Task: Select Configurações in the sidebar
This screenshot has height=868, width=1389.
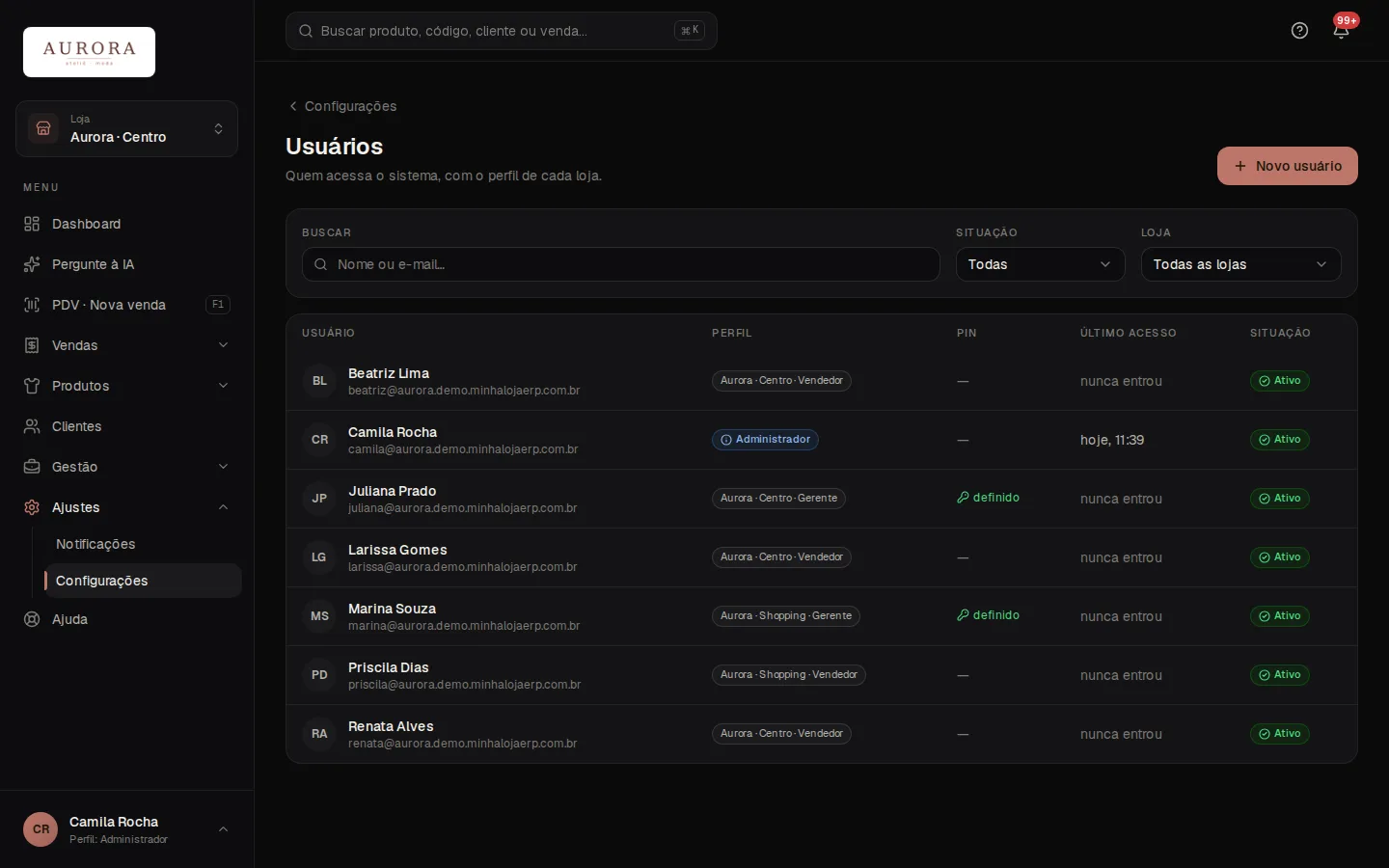Action: [x=143, y=581]
